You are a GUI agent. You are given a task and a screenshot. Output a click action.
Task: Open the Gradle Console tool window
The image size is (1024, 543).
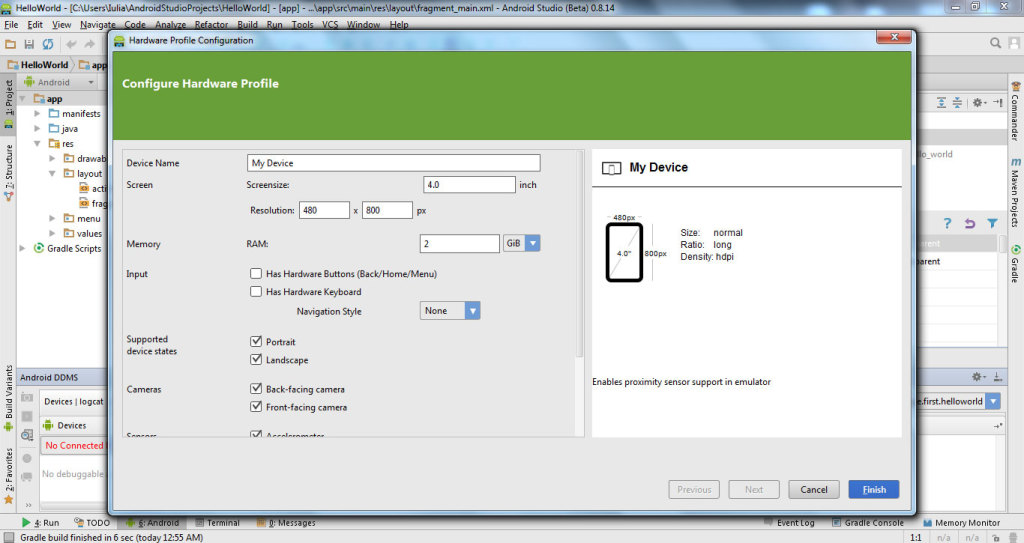868,523
